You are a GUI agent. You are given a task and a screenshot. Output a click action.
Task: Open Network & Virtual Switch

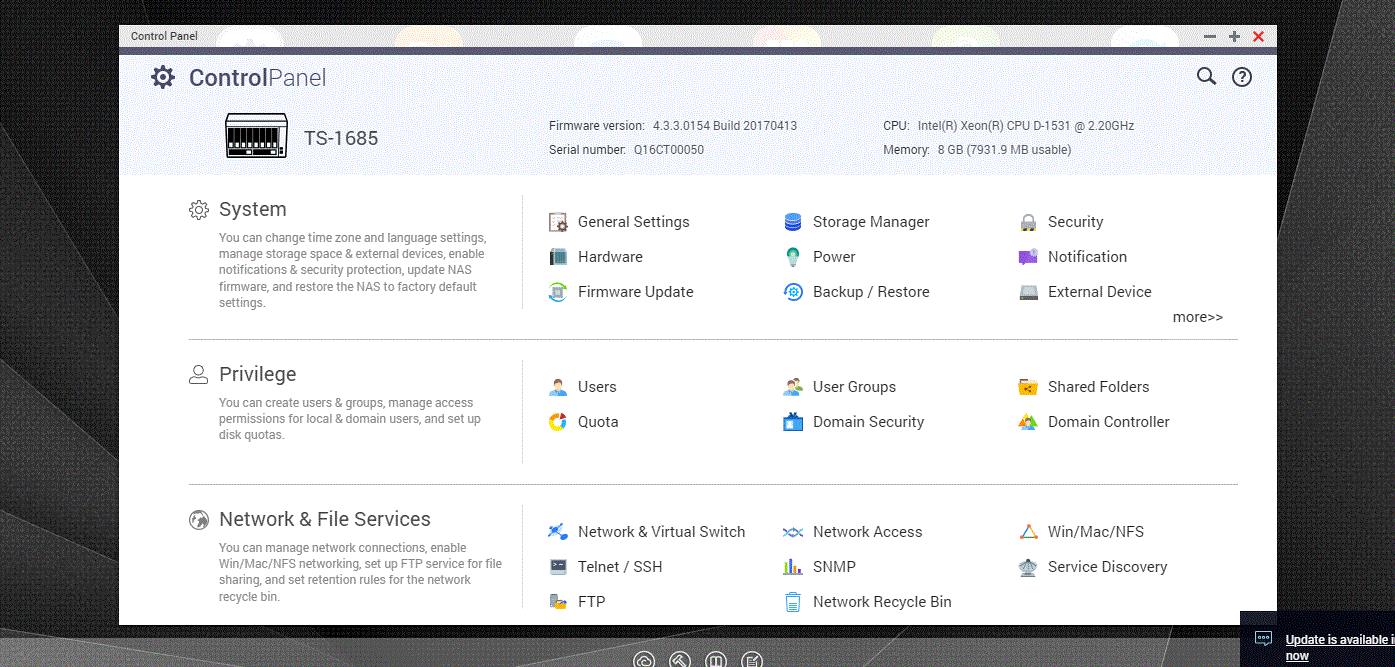661,532
